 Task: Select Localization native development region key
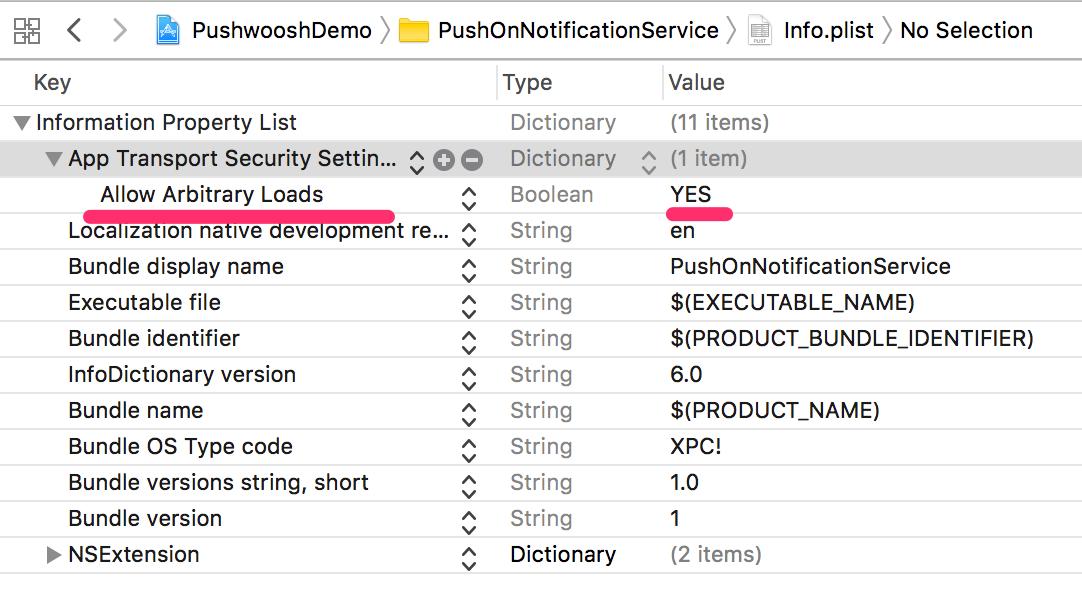click(x=259, y=230)
